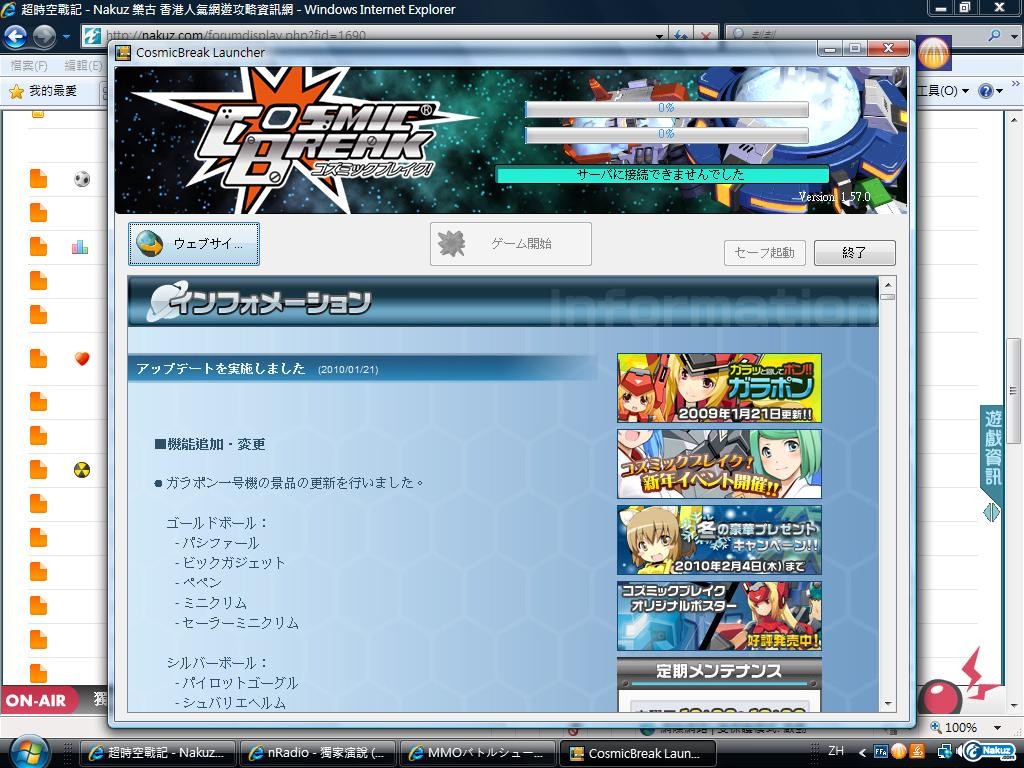Open the IE zoom 100% dropdown
Screen dimensions: 1024x768
(998, 728)
